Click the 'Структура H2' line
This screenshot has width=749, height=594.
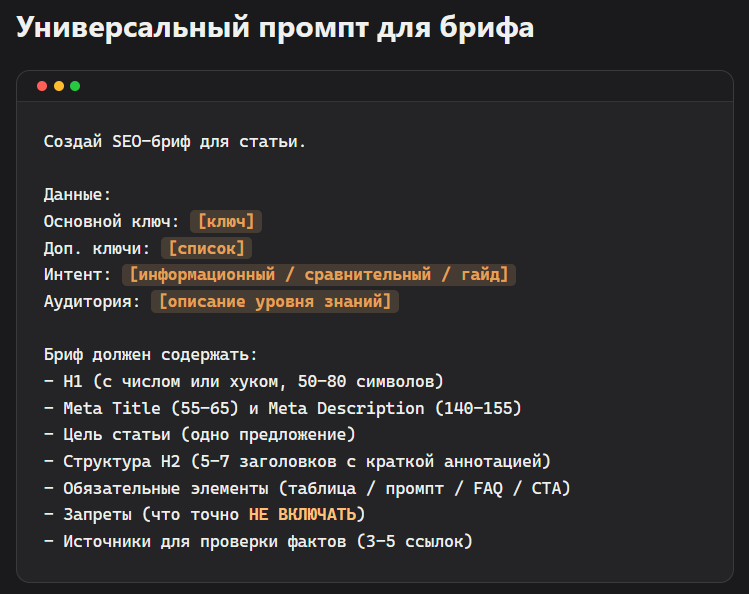click(x=297, y=461)
